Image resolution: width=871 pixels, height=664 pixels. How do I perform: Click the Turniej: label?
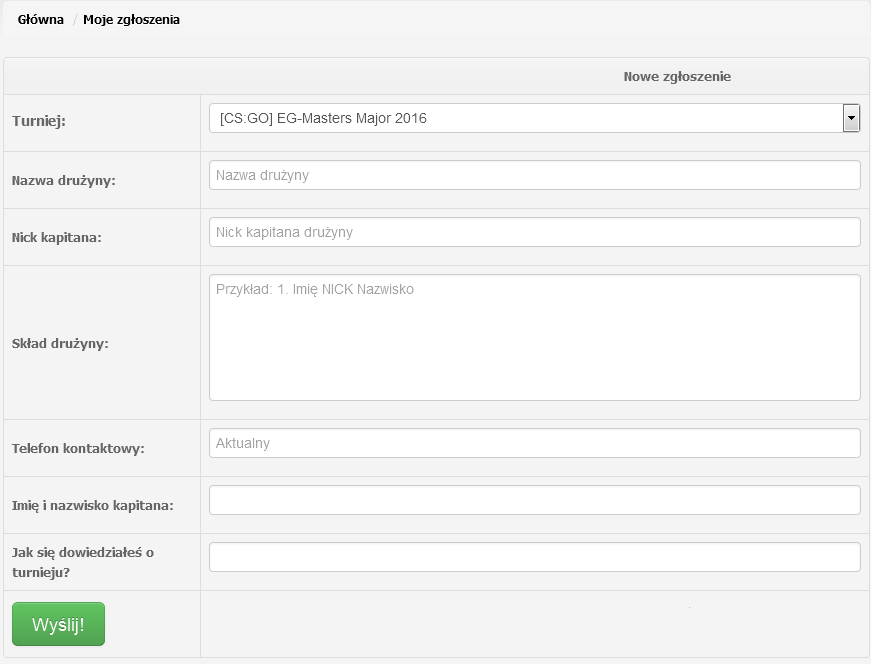pyautogui.click(x=39, y=121)
